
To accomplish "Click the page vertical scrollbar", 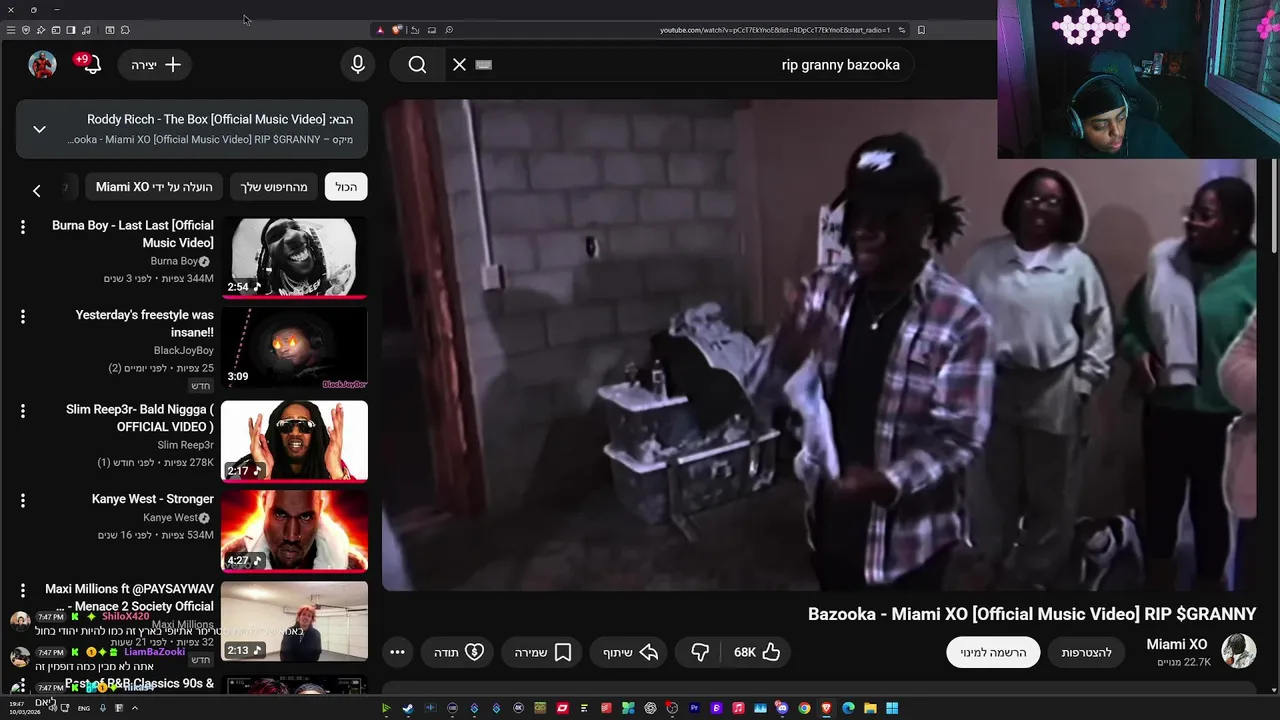I will (x=1273, y=205).
